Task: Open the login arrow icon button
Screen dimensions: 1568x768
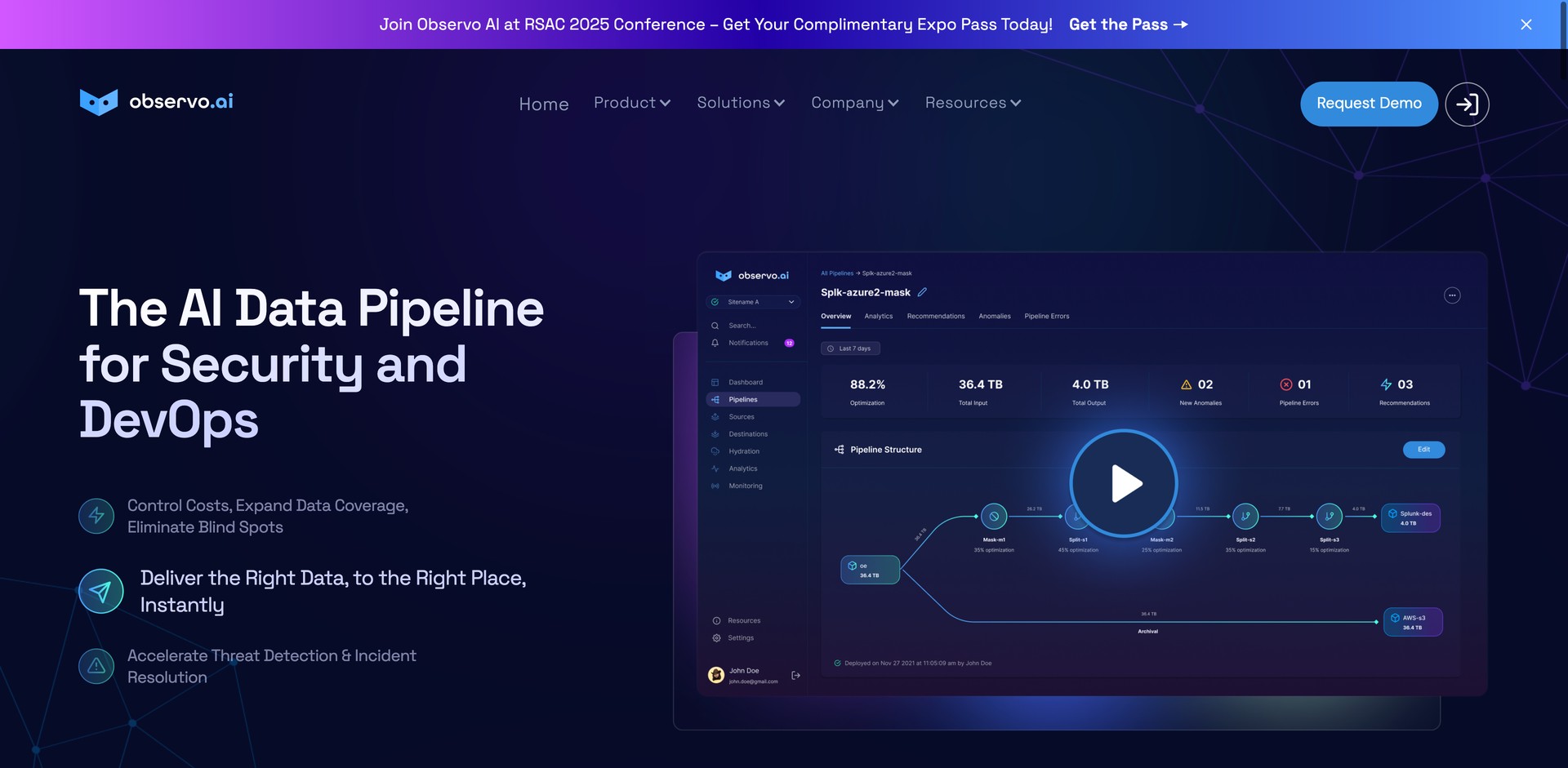Action: 1467,104
